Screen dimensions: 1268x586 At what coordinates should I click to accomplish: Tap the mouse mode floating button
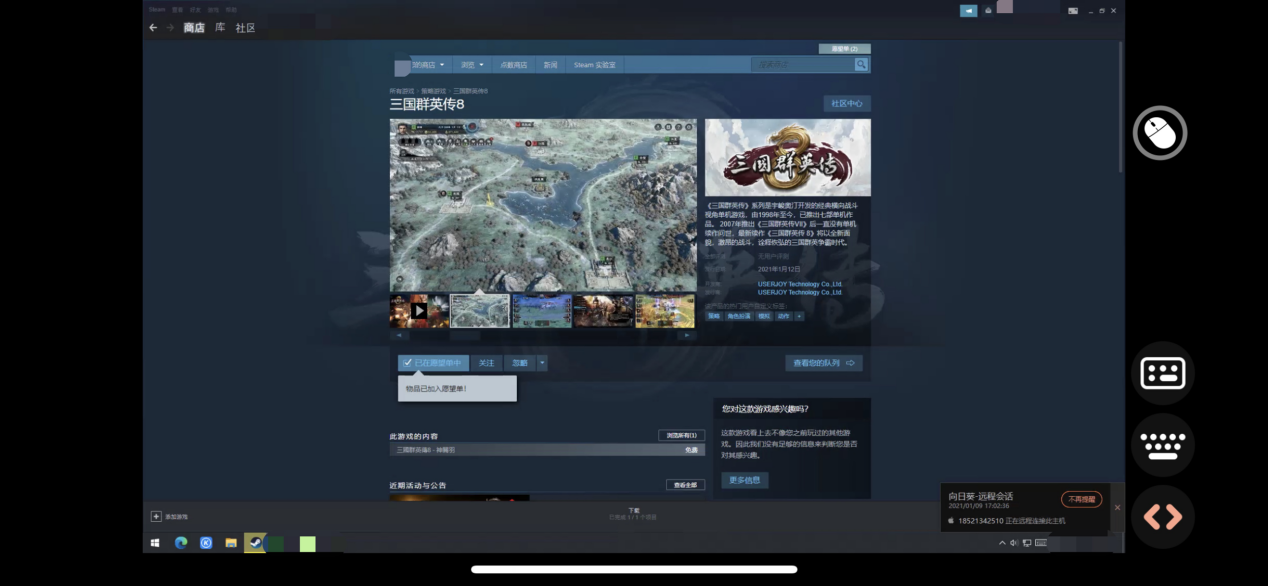pyautogui.click(x=1160, y=133)
